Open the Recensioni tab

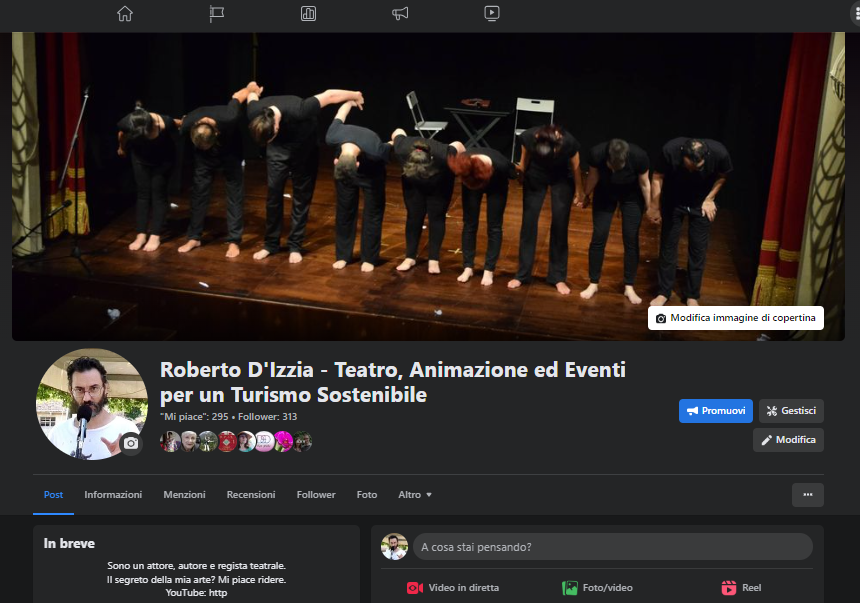pyautogui.click(x=251, y=495)
